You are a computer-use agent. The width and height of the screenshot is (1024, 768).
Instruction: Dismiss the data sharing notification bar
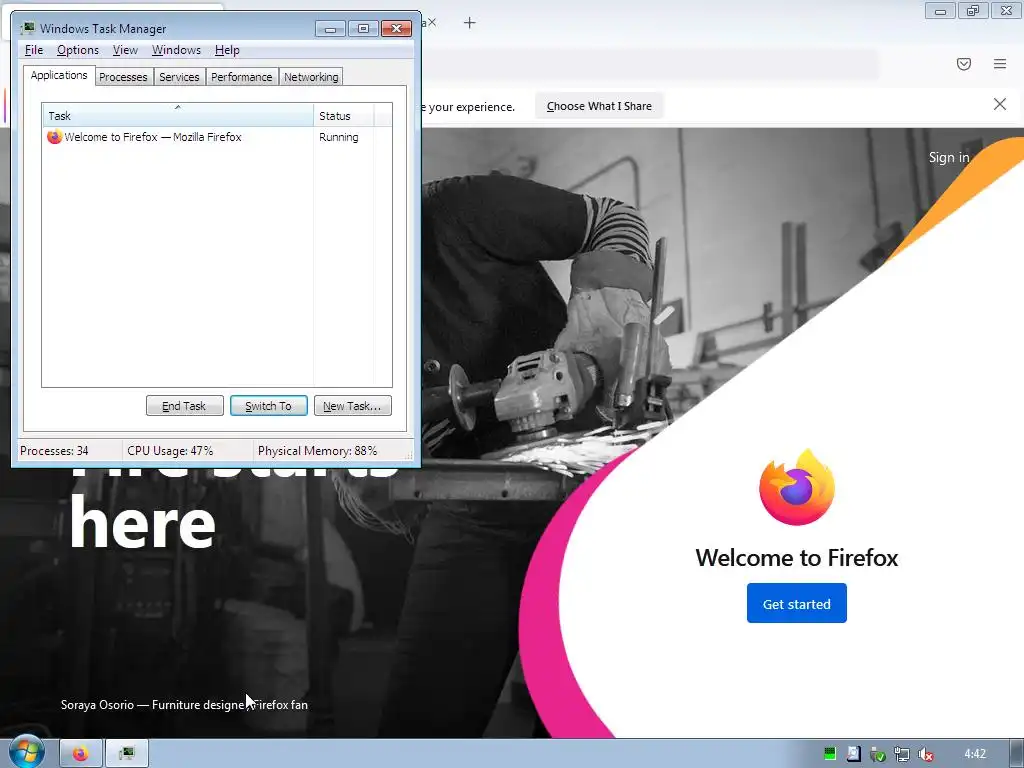pyautogui.click(x=1000, y=104)
